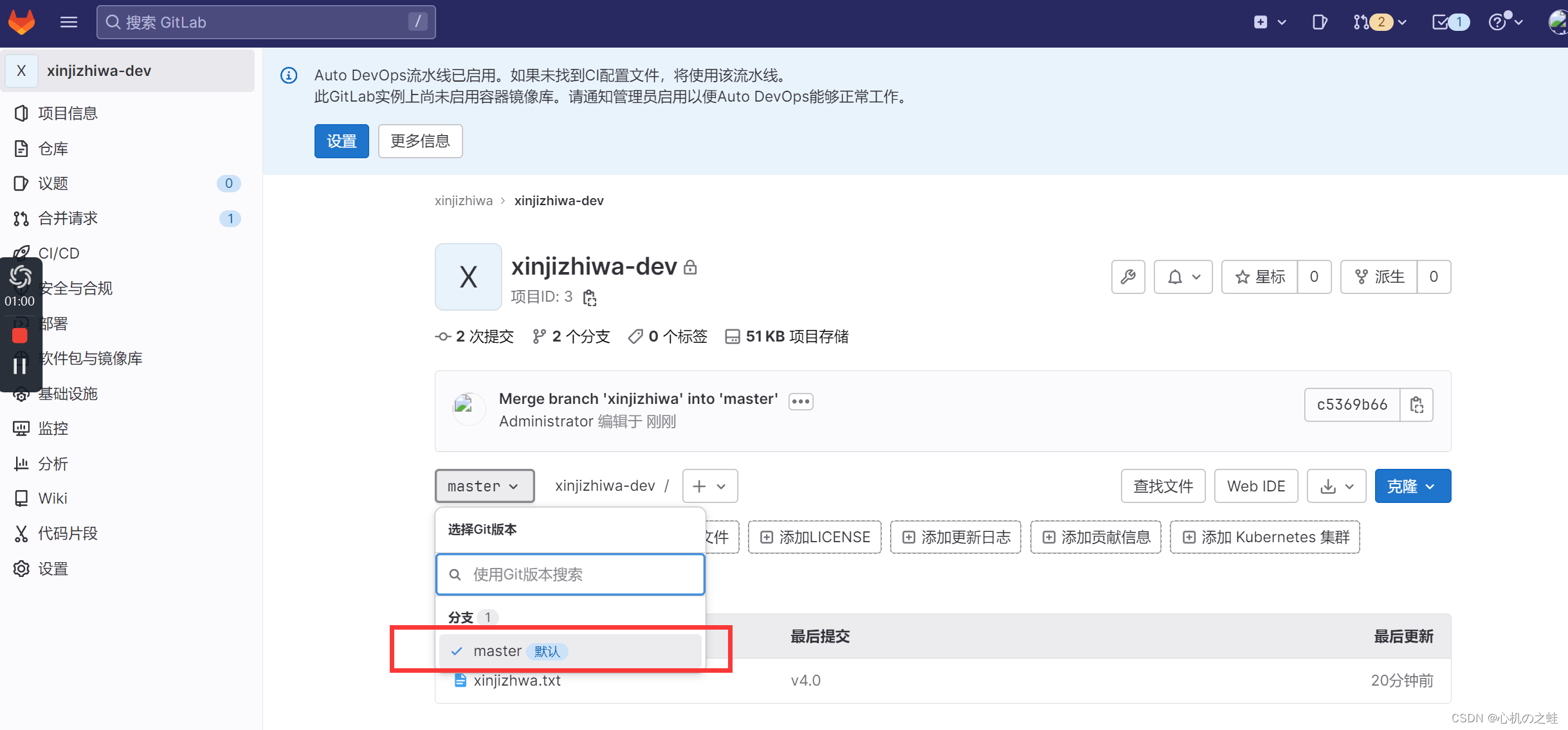Open merge requests dropdown showing 2

pyautogui.click(x=1380, y=23)
